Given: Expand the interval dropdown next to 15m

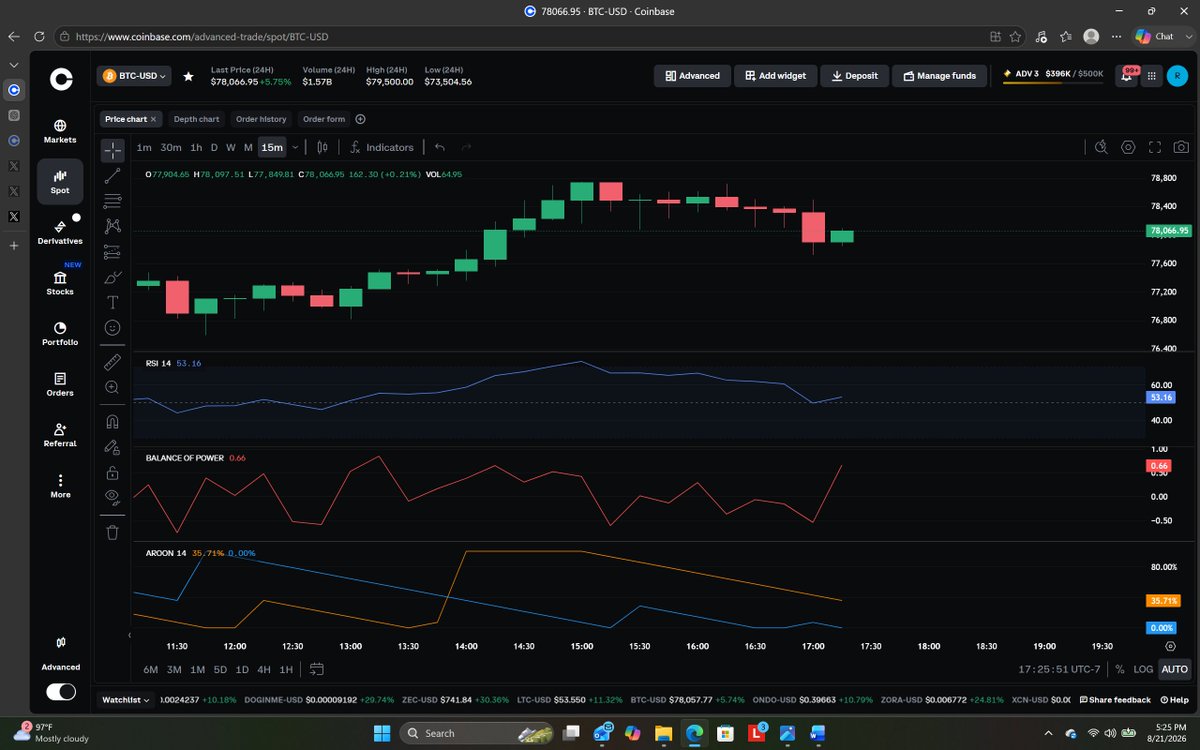Looking at the screenshot, I should [x=295, y=147].
